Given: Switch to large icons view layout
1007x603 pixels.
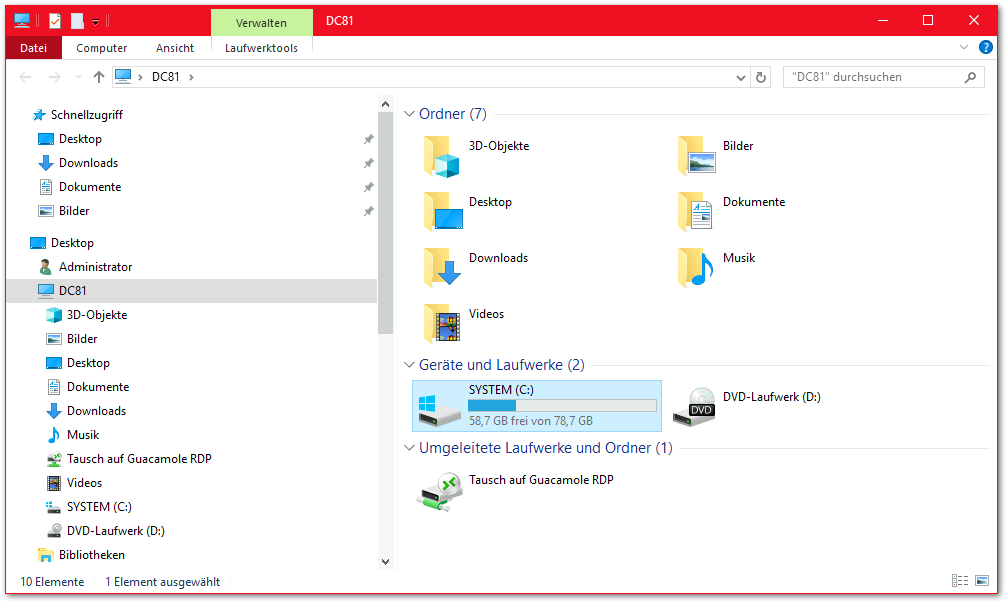Looking at the screenshot, I should 982,581.
